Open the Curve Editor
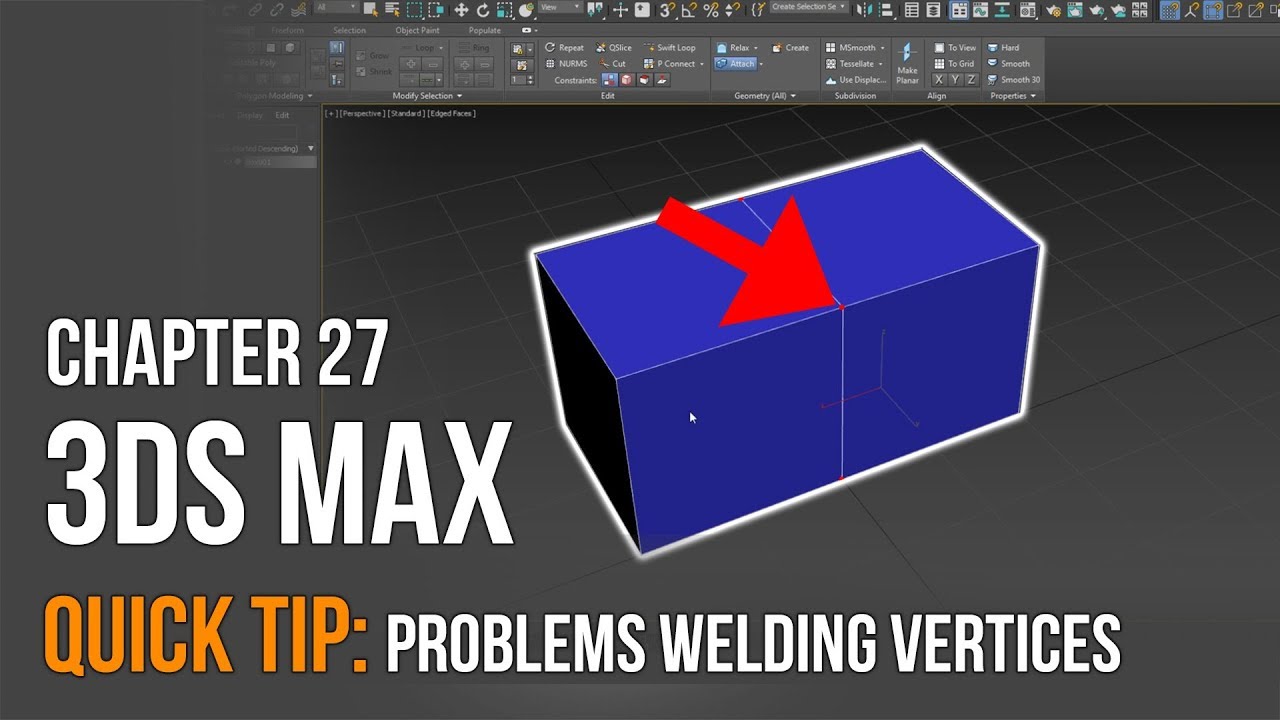This screenshot has width=1280, height=720. click(980, 9)
